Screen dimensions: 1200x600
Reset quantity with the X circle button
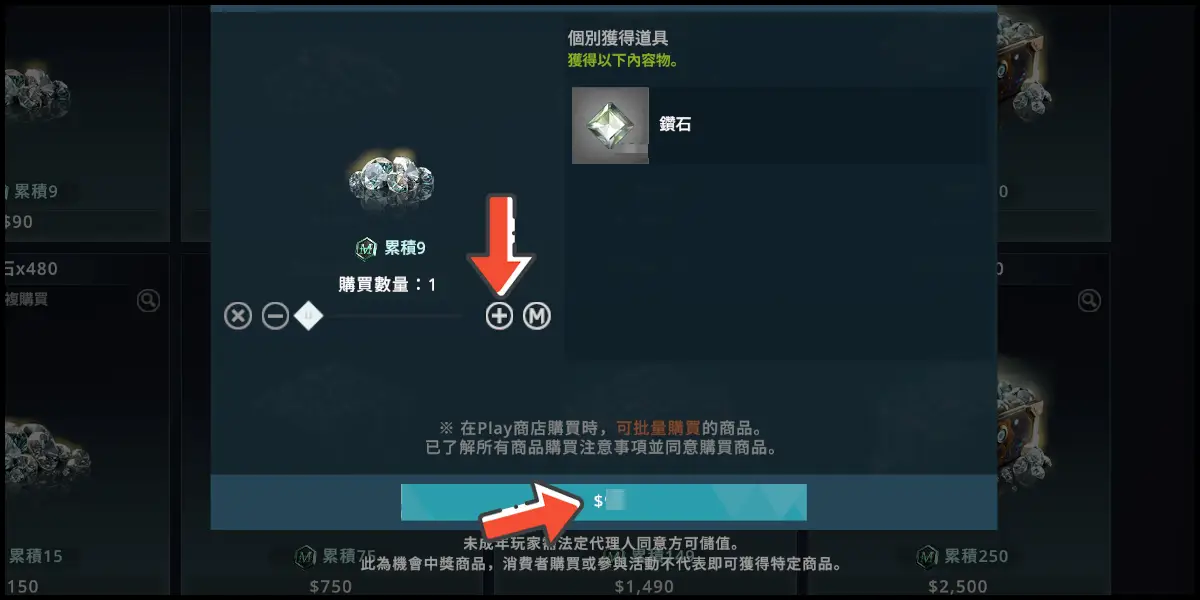pyautogui.click(x=237, y=317)
